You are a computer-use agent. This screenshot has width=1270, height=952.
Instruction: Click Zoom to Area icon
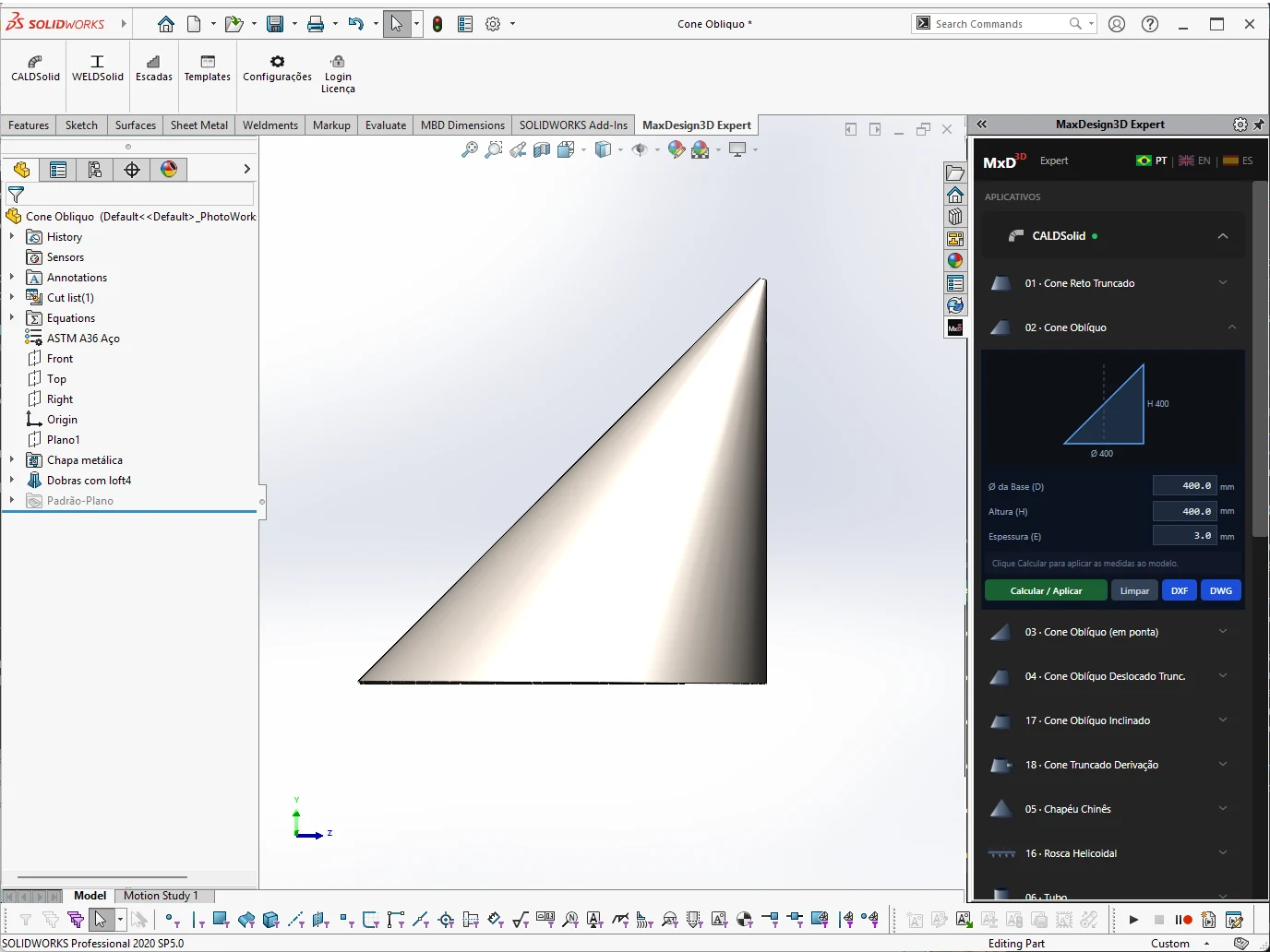click(x=494, y=149)
